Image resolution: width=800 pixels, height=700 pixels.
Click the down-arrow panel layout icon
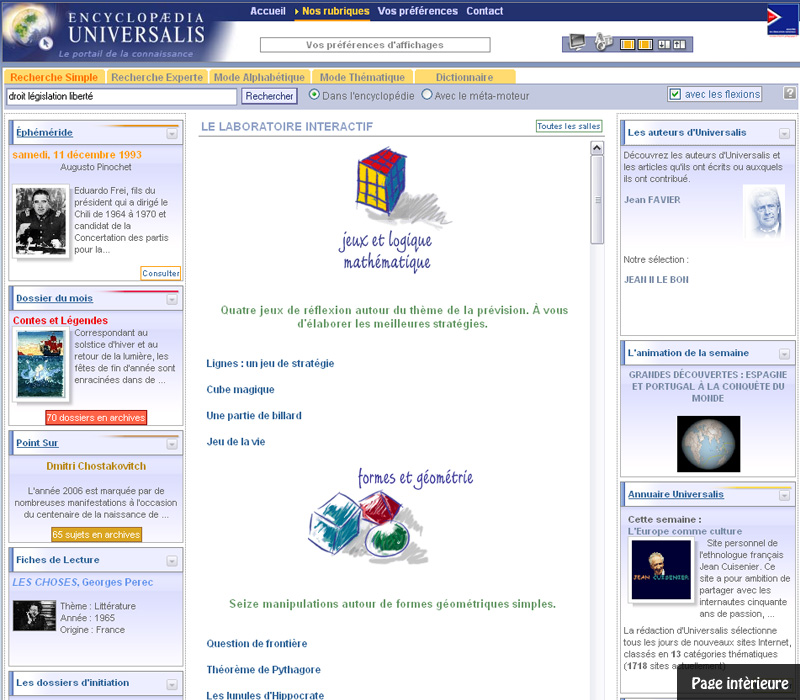pos(664,45)
